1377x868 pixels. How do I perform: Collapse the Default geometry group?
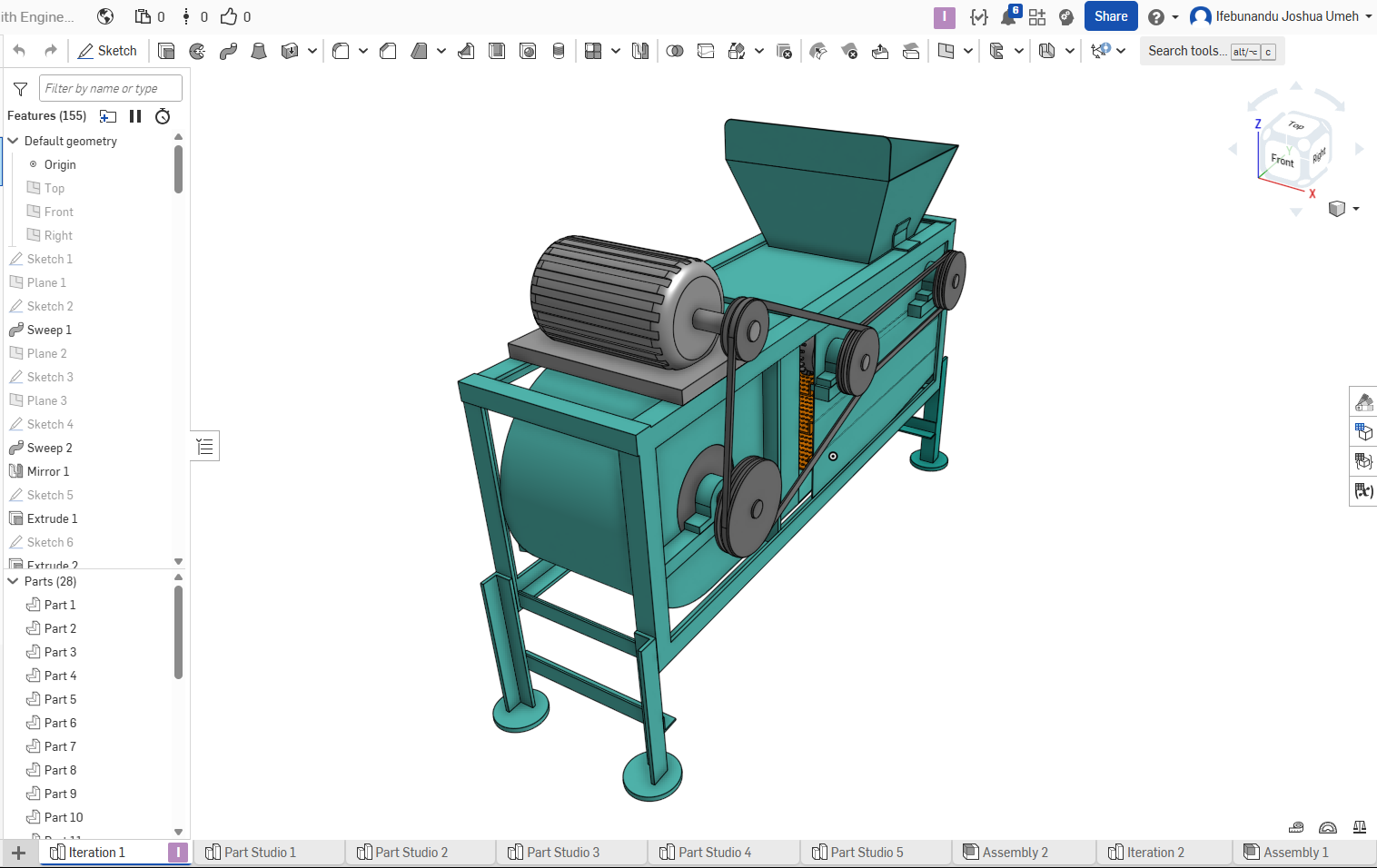[13, 141]
